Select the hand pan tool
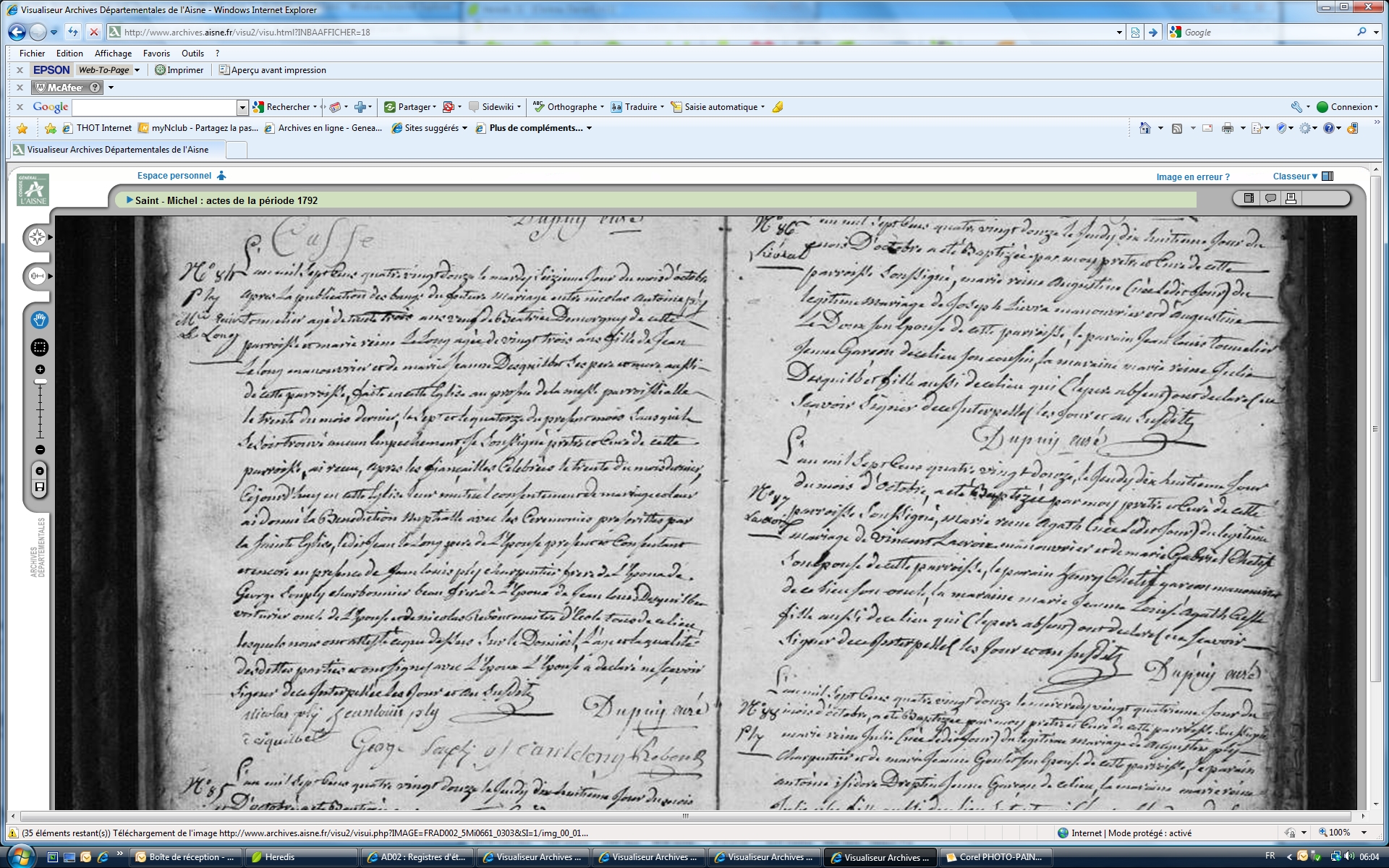Screen dimensions: 1389x868 tap(39, 320)
